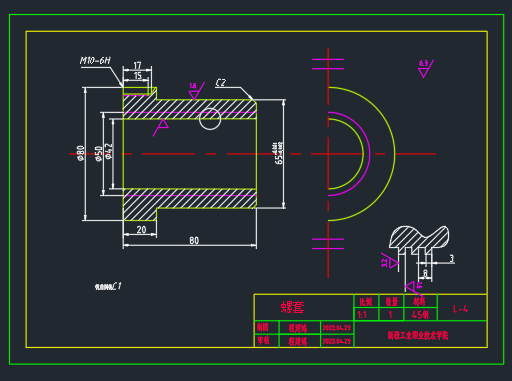The image size is (512, 381).
Task: Click the roughness symbol inside the bore
Action: pyautogui.click(x=161, y=127)
